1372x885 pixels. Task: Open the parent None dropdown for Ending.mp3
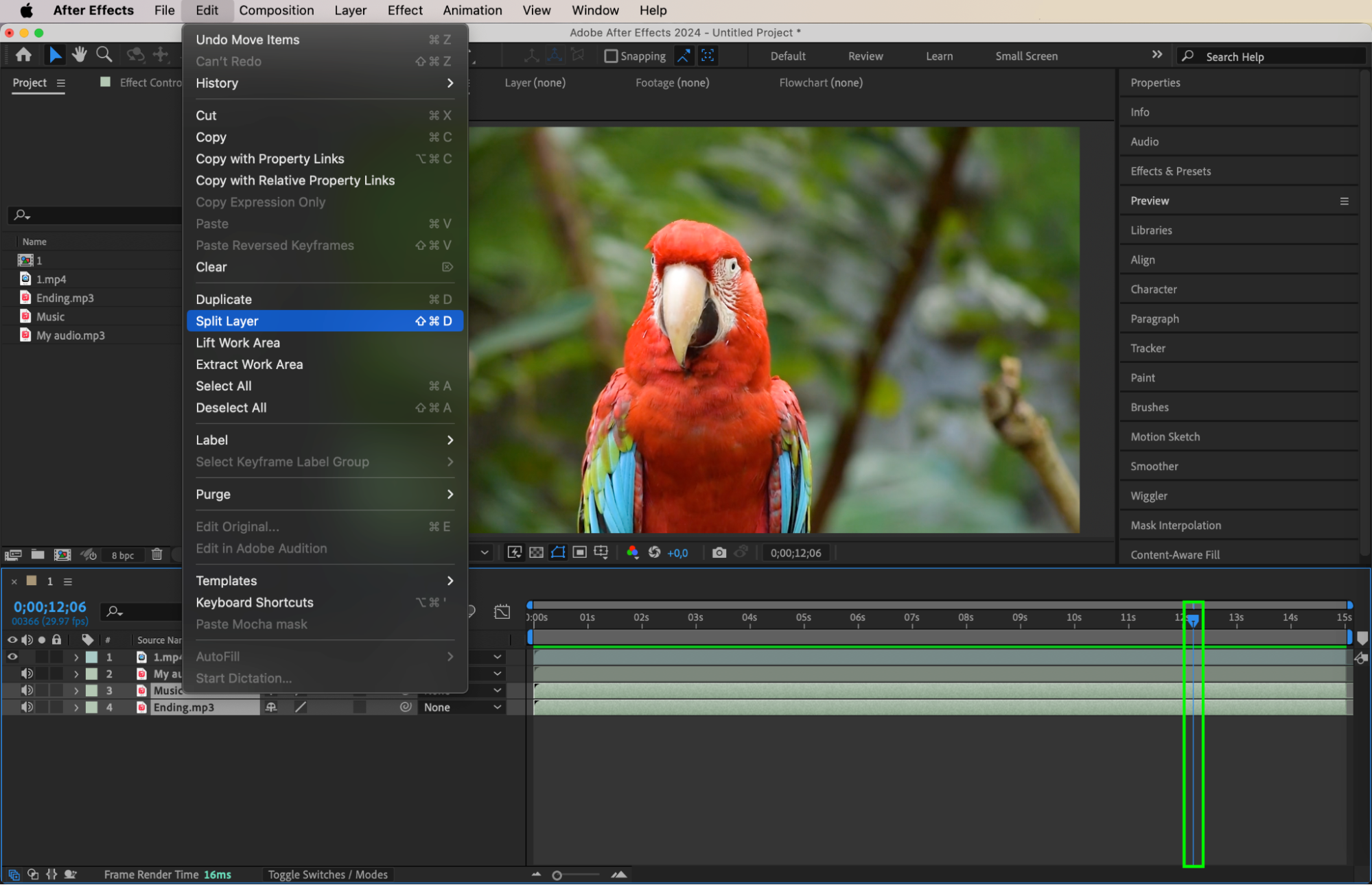(x=462, y=707)
